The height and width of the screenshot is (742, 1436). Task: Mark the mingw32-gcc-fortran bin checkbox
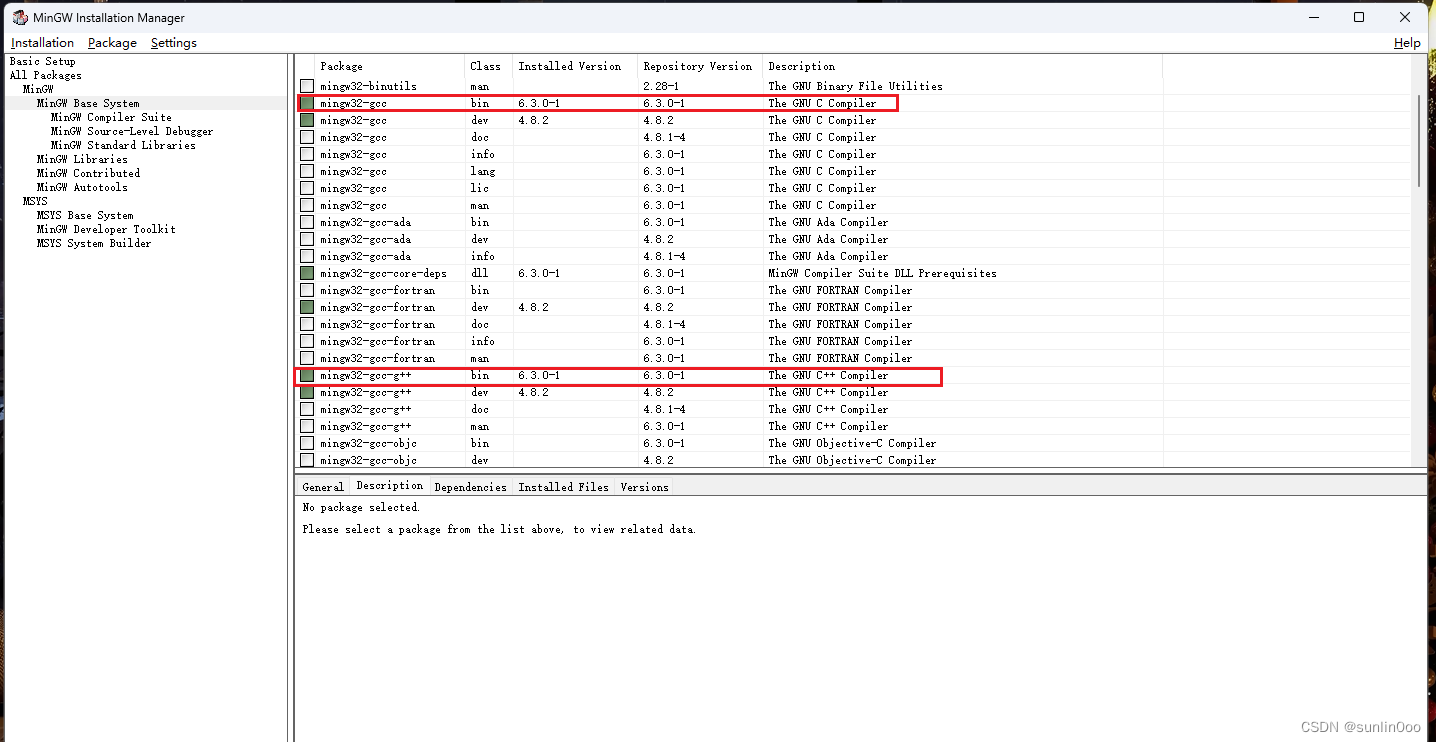307,290
